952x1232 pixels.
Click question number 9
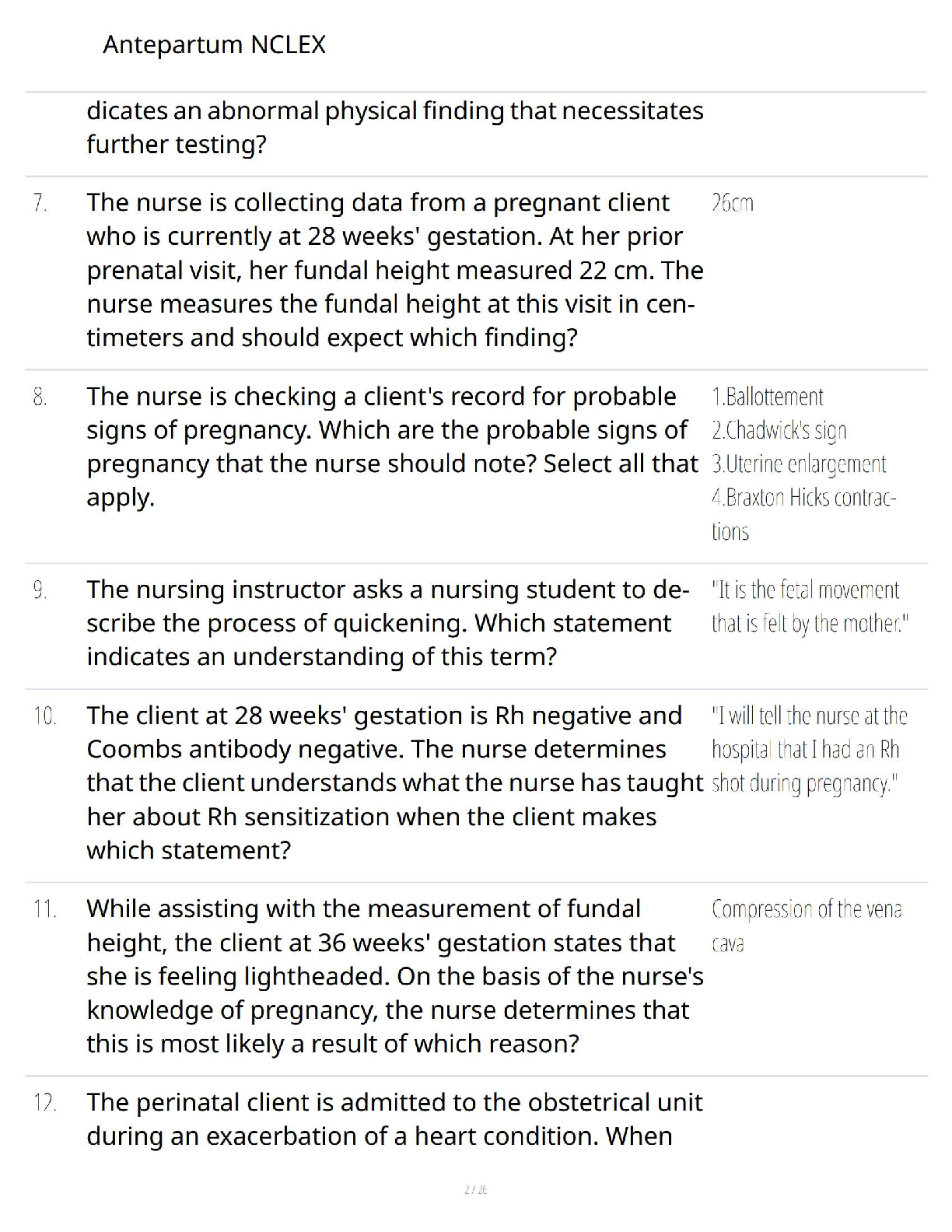pos(40,590)
